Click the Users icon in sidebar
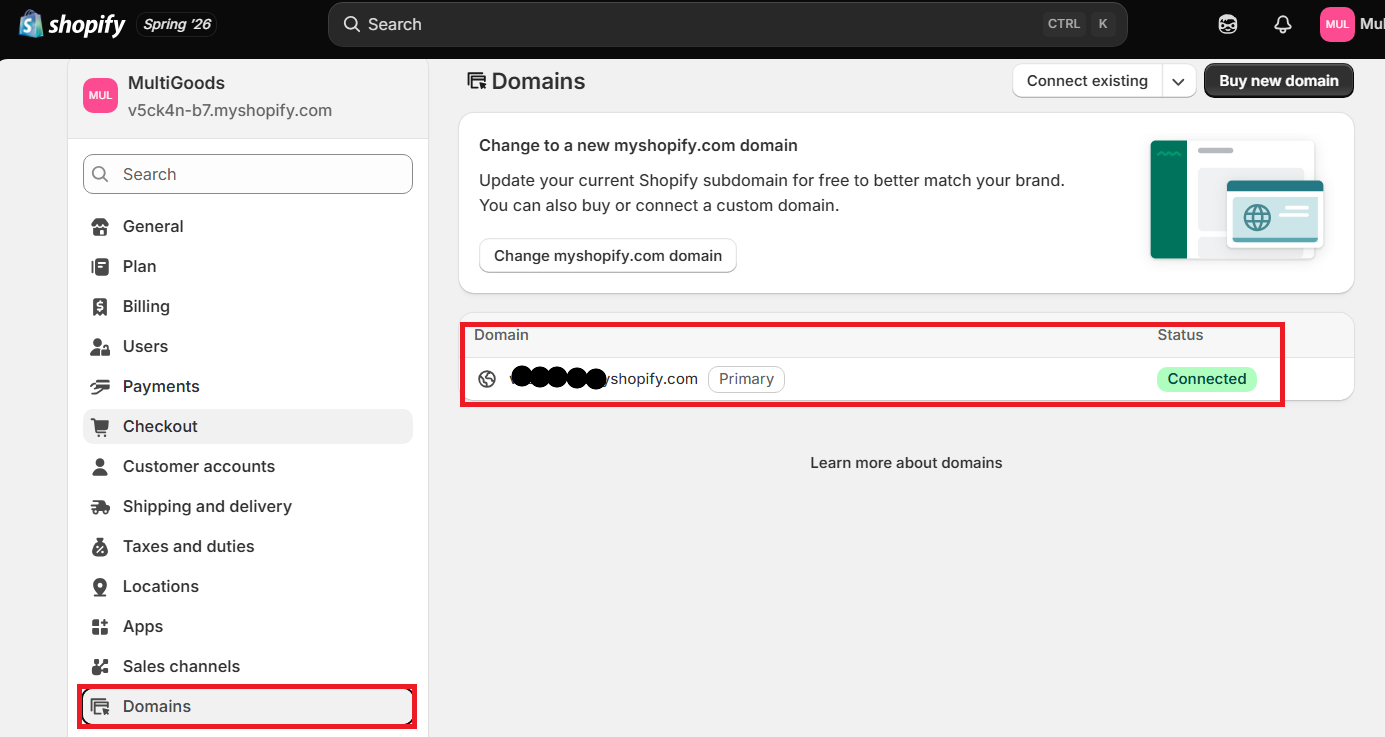 coord(100,347)
